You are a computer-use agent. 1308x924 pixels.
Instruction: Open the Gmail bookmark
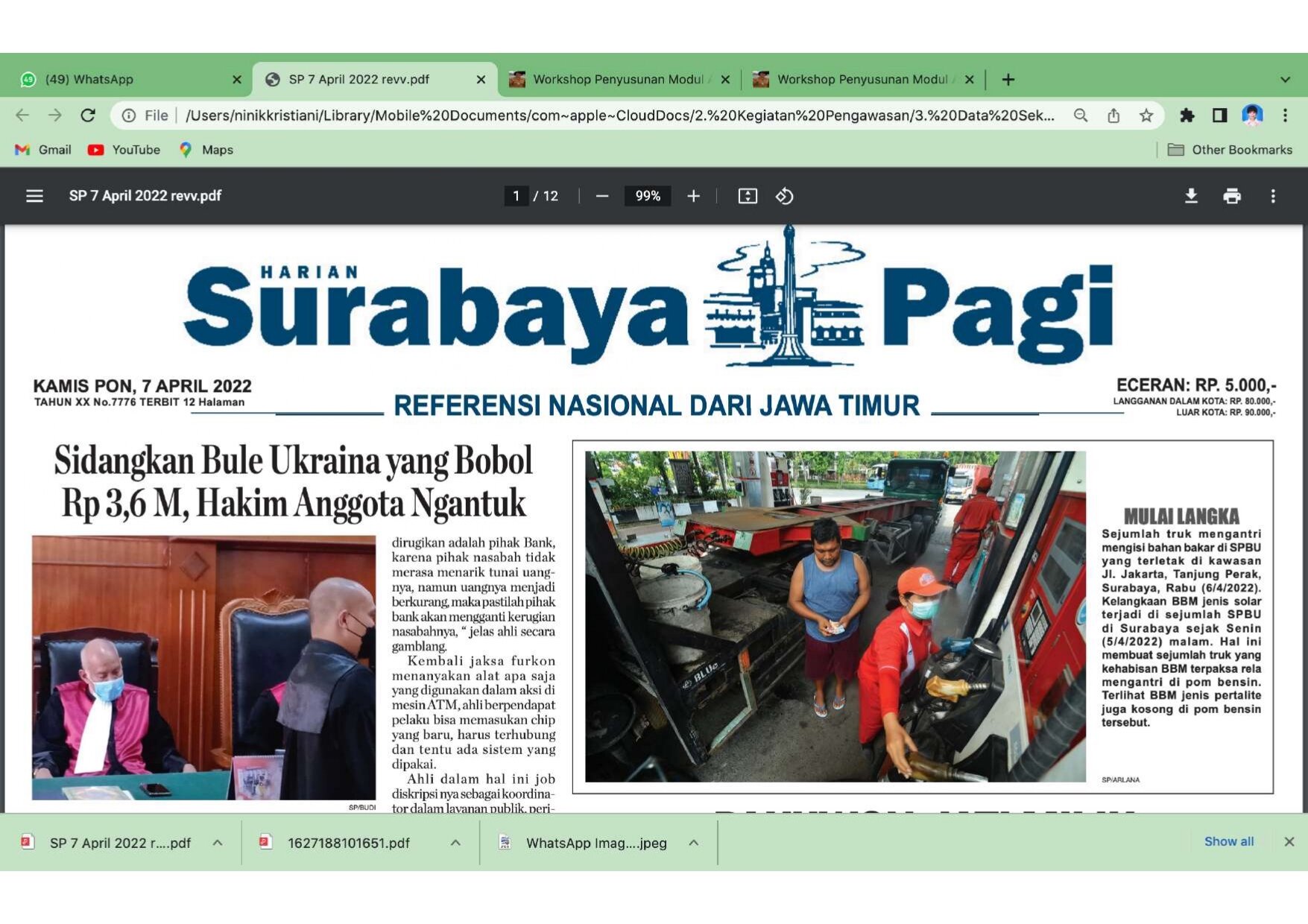[43, 150]
